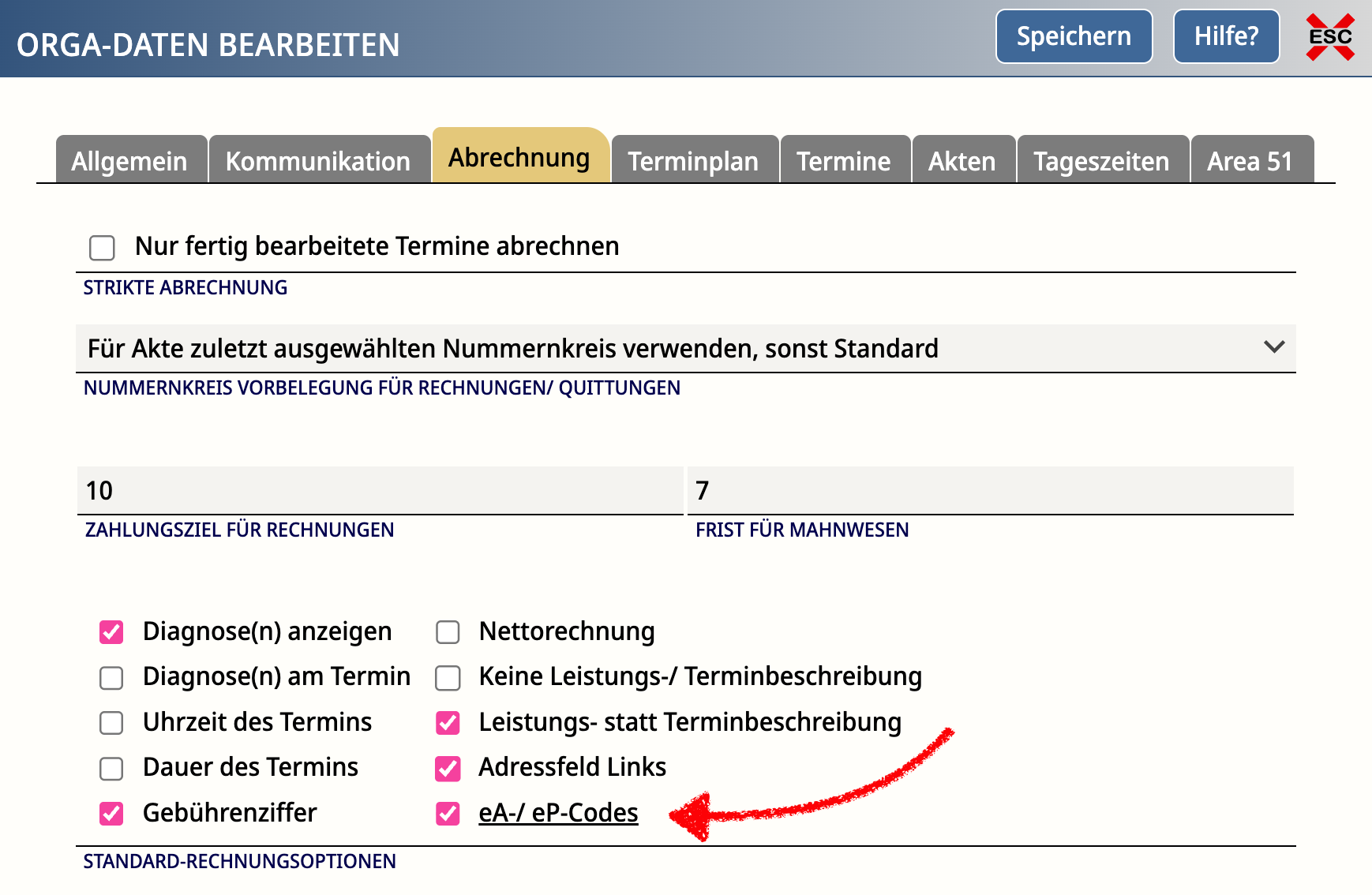Open the Area 51 tab
The height and width of the screenshot is (895, 1372).
point(1250,161)
